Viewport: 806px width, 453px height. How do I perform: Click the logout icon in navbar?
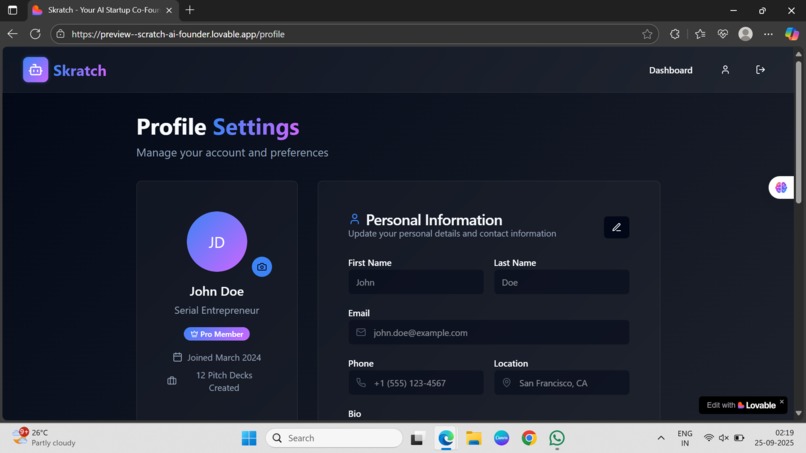click(x=760, y=70)
